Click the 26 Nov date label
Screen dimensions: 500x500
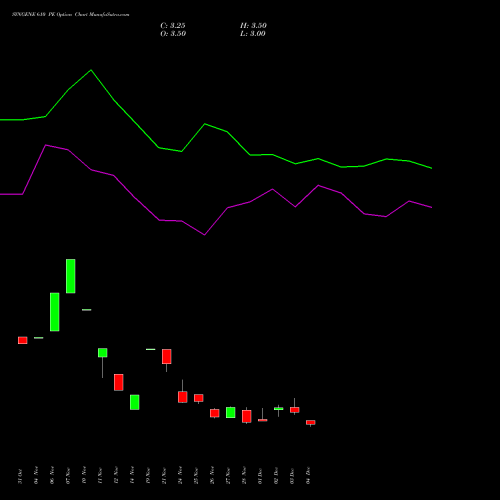click(x=212, y=475)
